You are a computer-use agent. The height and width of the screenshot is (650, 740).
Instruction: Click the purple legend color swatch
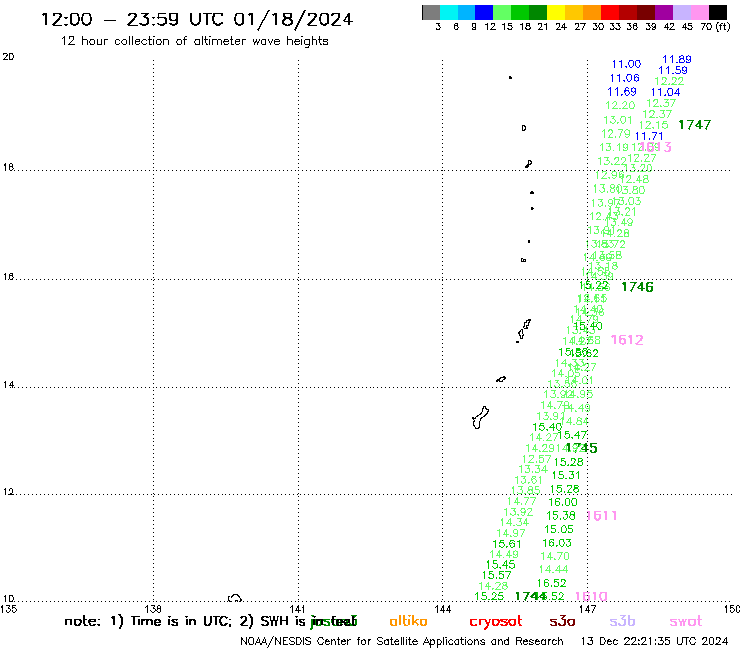click(664, 12)
